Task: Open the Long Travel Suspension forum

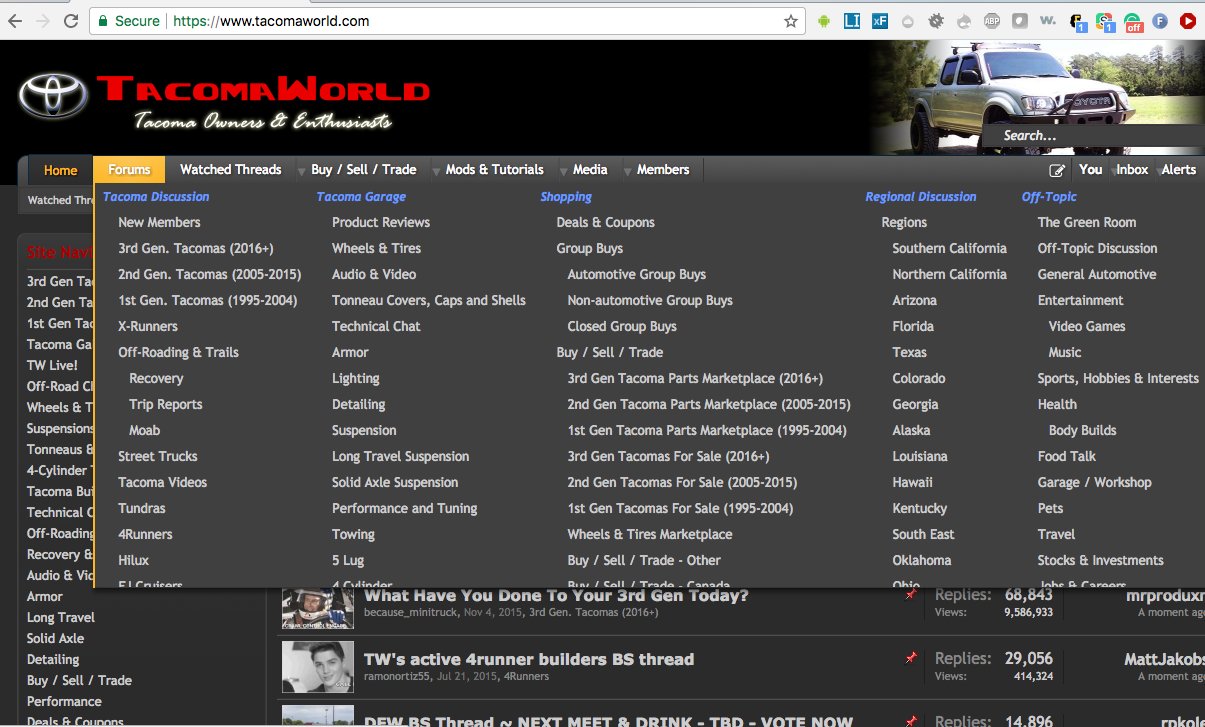Action: 401,456
